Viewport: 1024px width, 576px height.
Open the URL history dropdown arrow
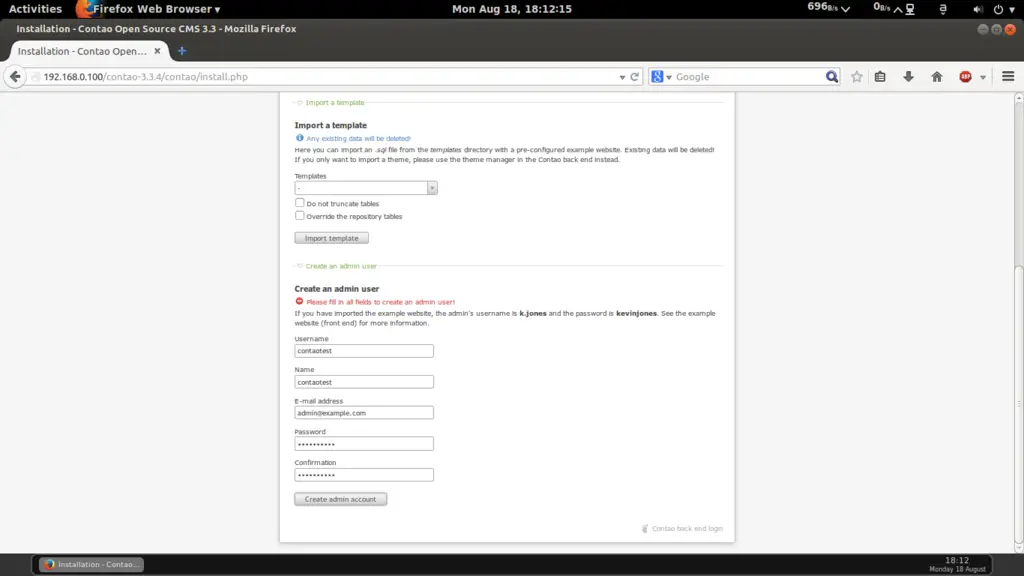[622, 77]
